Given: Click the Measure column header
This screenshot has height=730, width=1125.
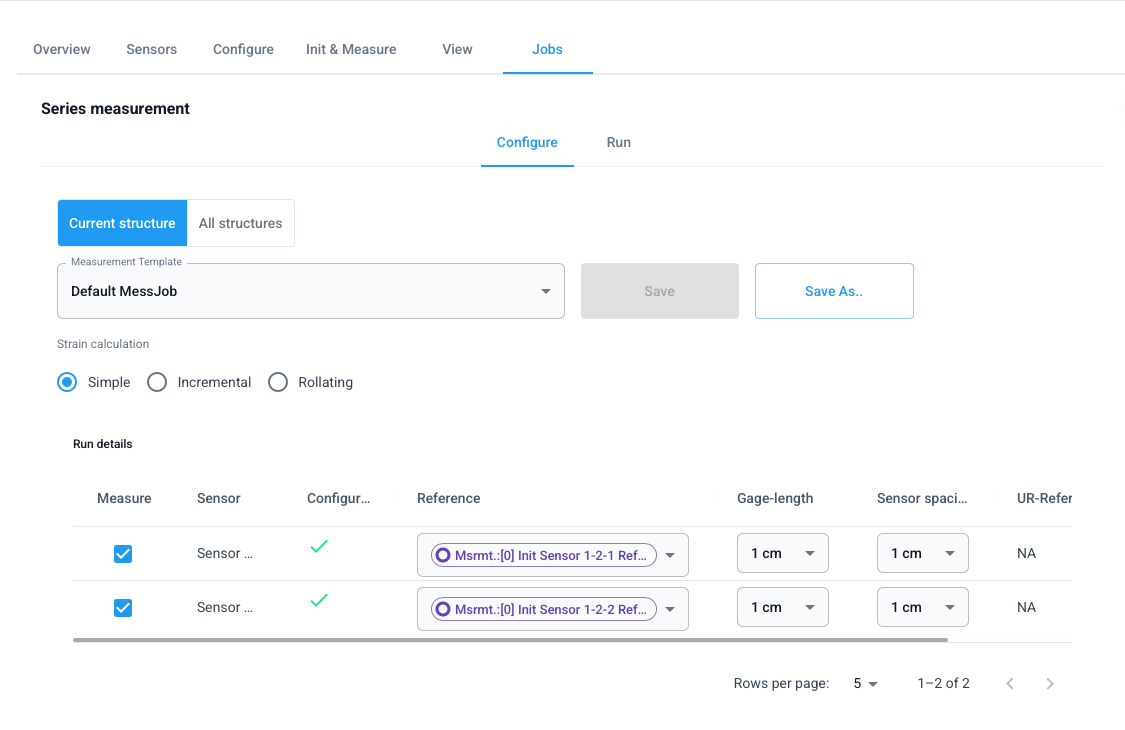Looking at the screenshot, I should [124, 498].
